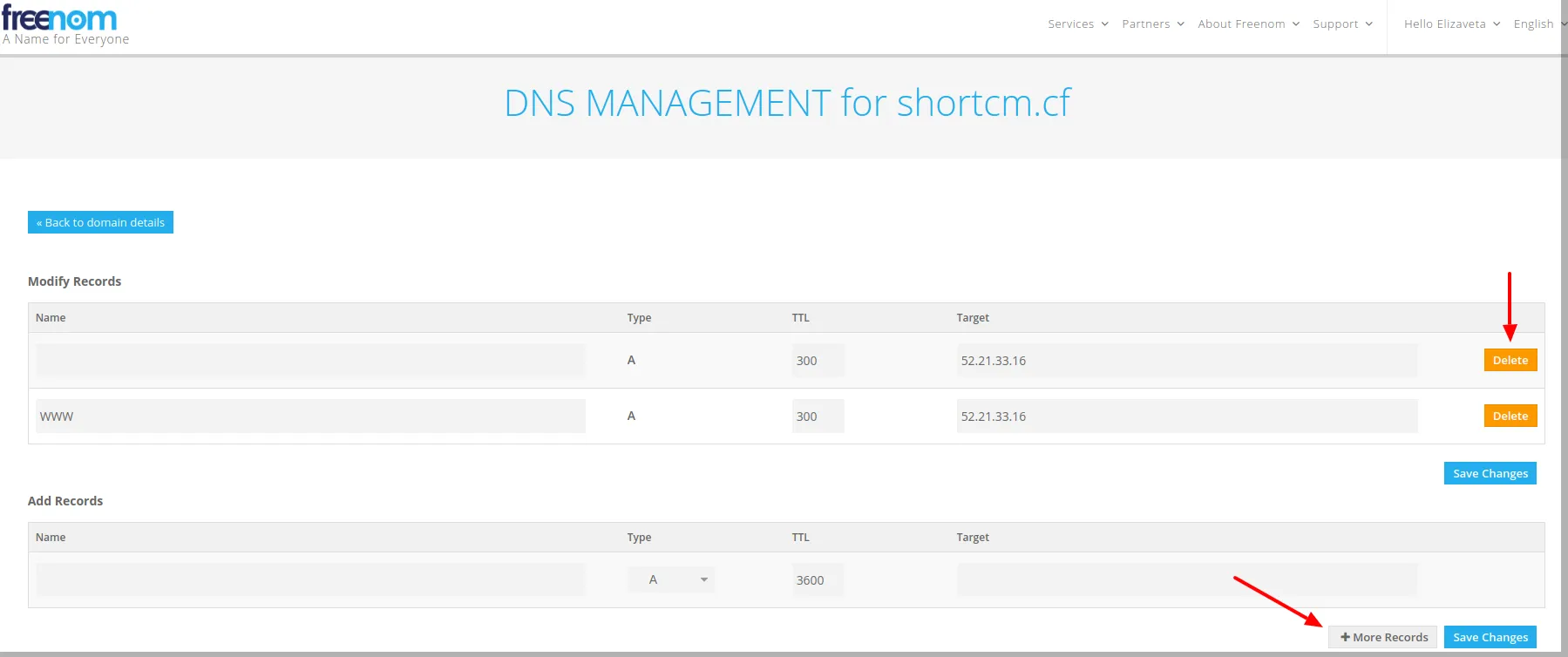Delete the first A record

coord(1510,360)
